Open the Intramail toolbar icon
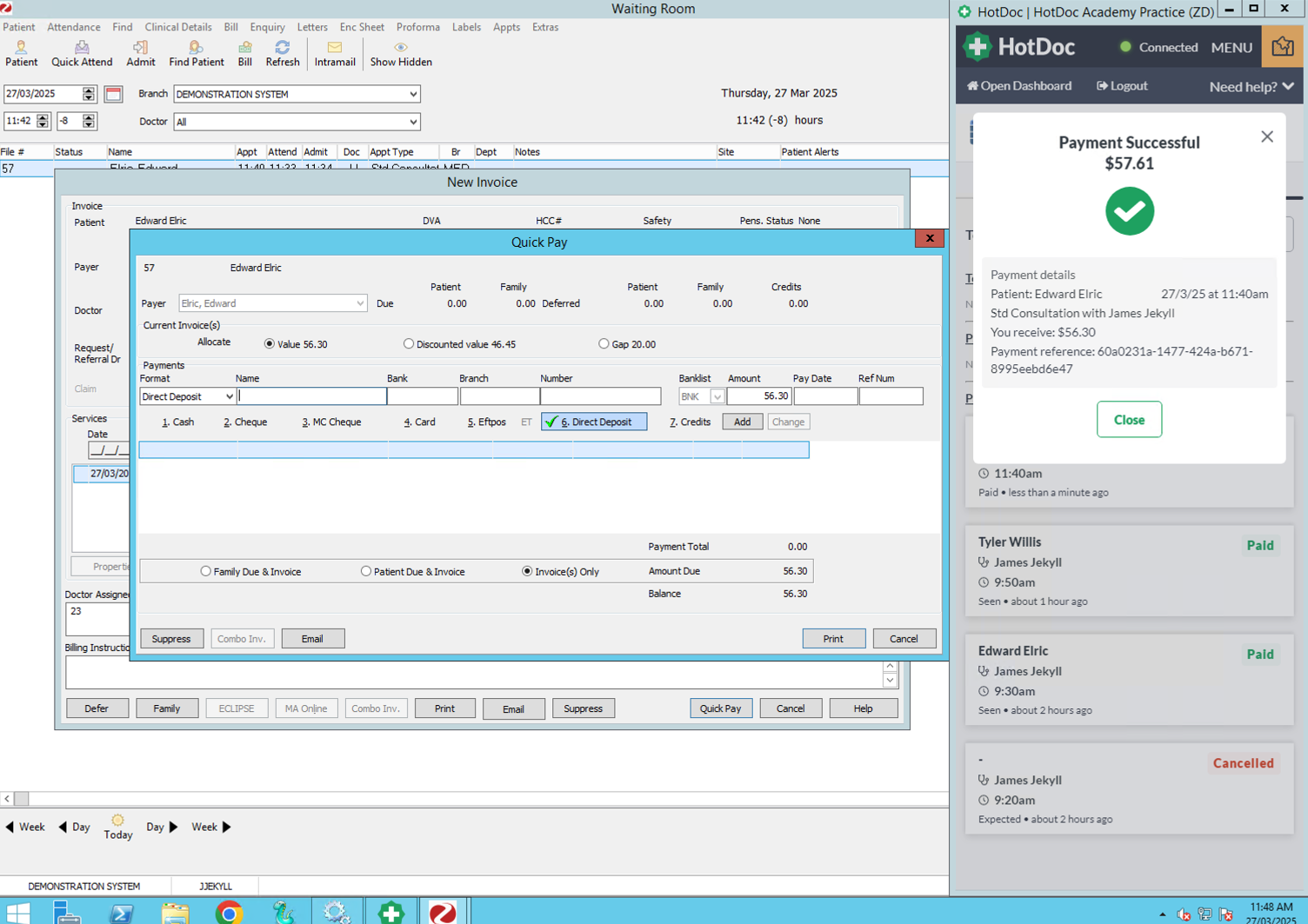 click(x=335, y=53)
